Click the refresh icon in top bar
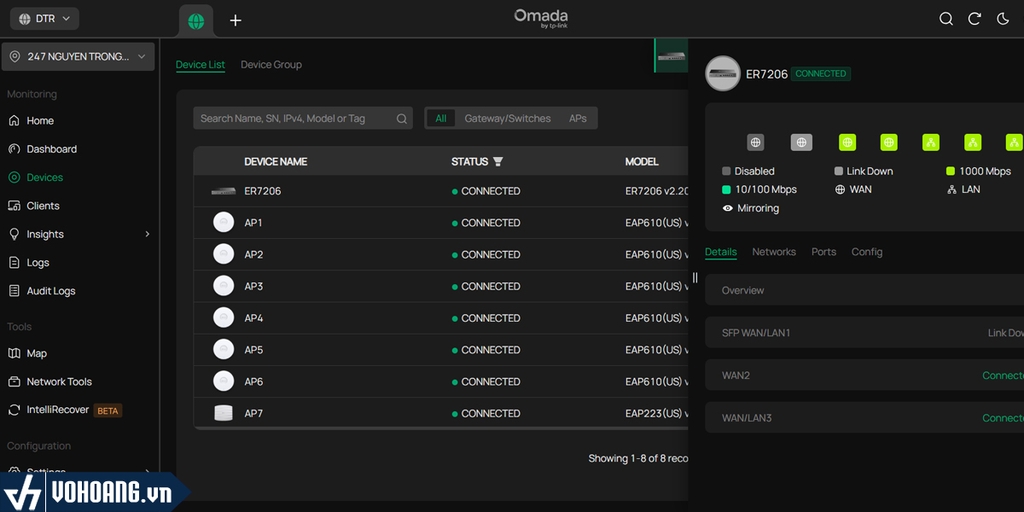Image resolution: width=1024 pixels, height=512 pixels. 974,19
